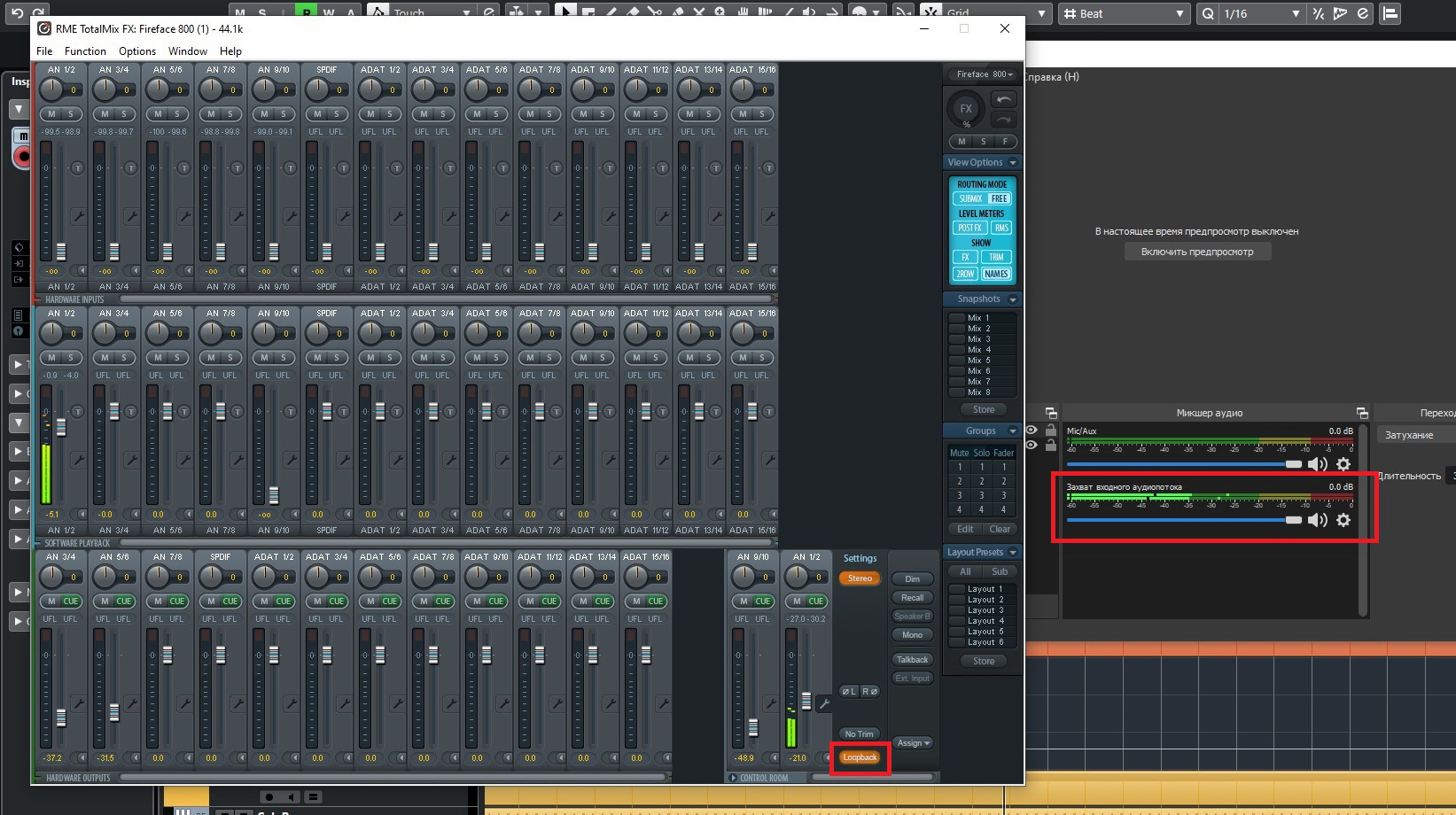Click the T button on input SPDIF channel

tap(343, 168)
